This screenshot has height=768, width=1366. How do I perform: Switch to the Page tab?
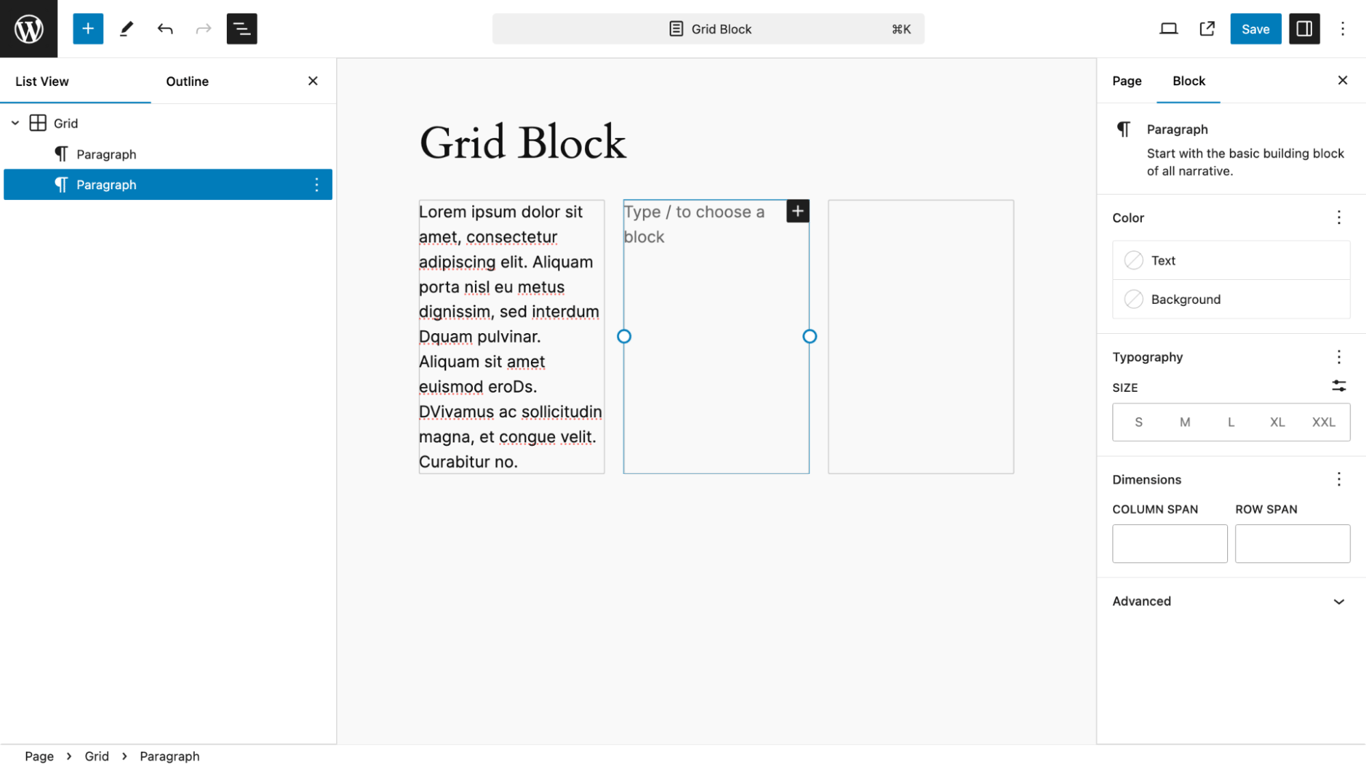1126,81
